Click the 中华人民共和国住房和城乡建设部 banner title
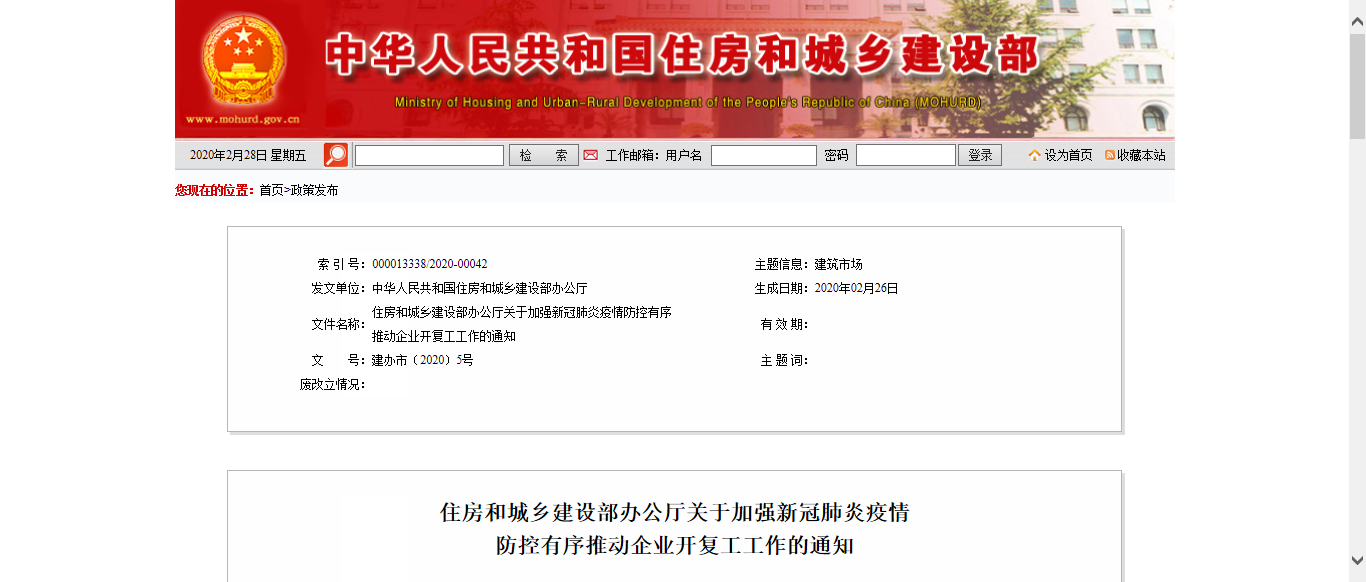Screen dimensions: 1366x582 [x=682, y=55]
